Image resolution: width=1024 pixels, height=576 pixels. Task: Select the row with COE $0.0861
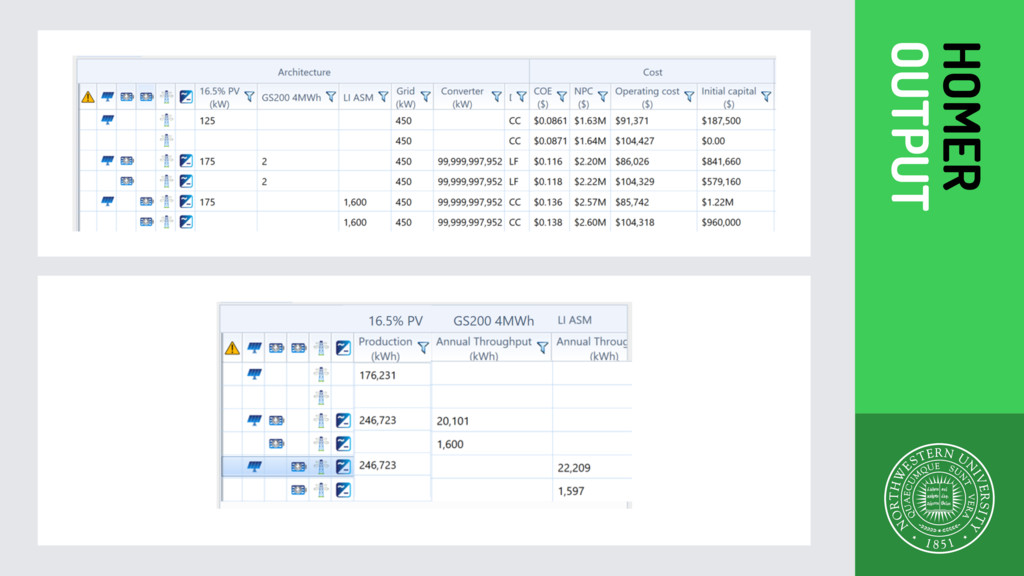426,120
